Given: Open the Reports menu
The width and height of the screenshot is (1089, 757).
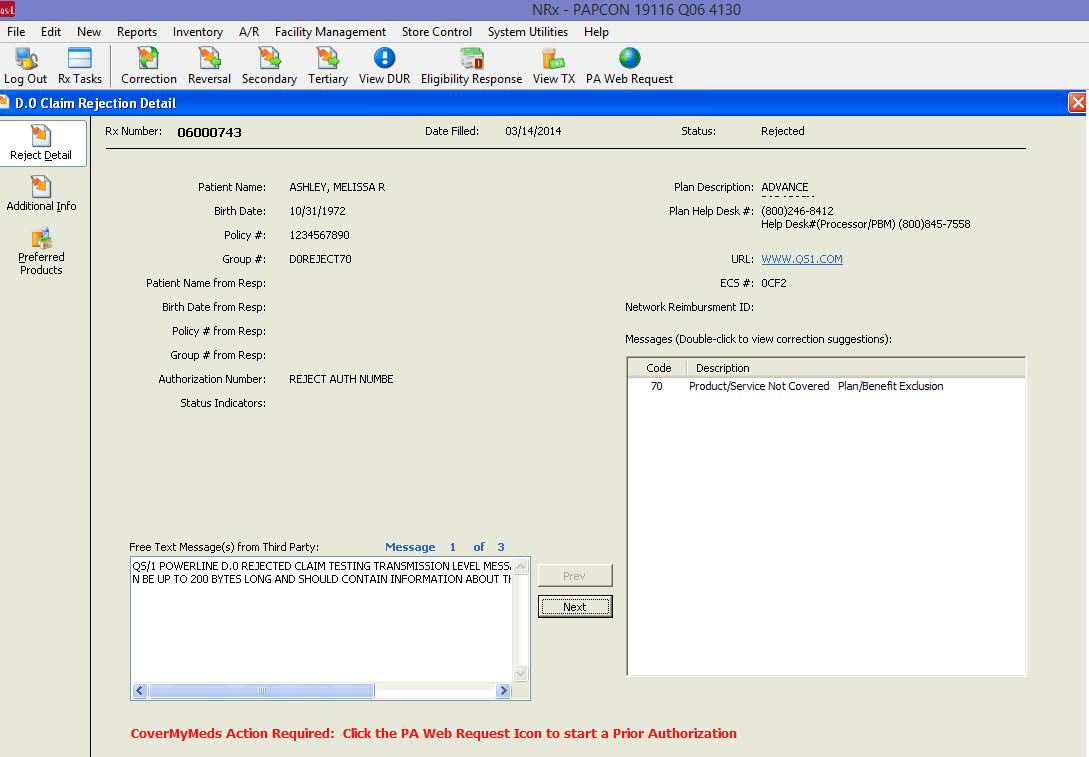Looking at the screenshot, I should coord(137,32).
